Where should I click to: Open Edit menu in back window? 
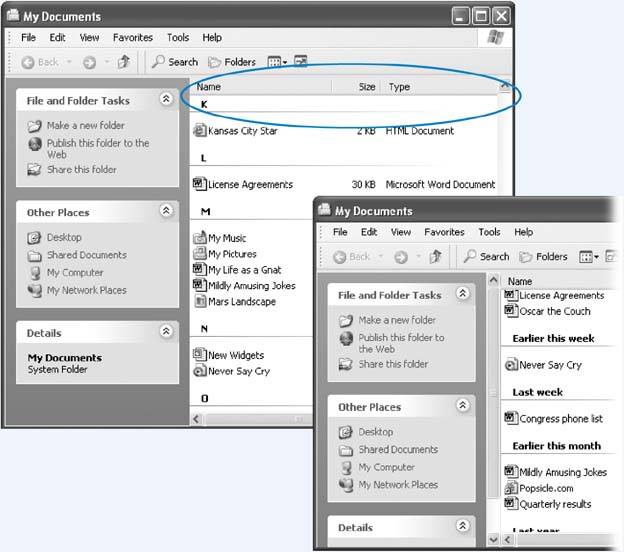pos(57,37)
